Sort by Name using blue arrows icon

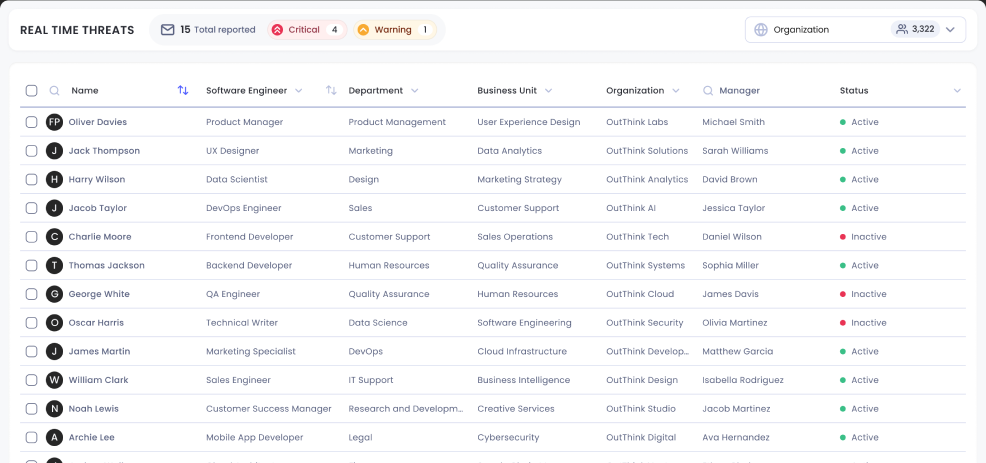click(183, 90)
